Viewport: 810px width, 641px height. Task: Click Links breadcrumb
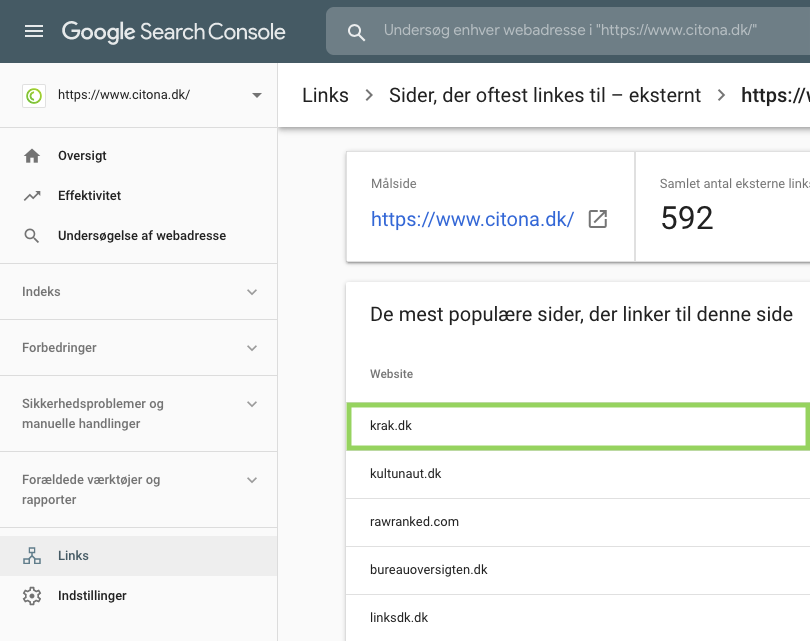point(325,96)
